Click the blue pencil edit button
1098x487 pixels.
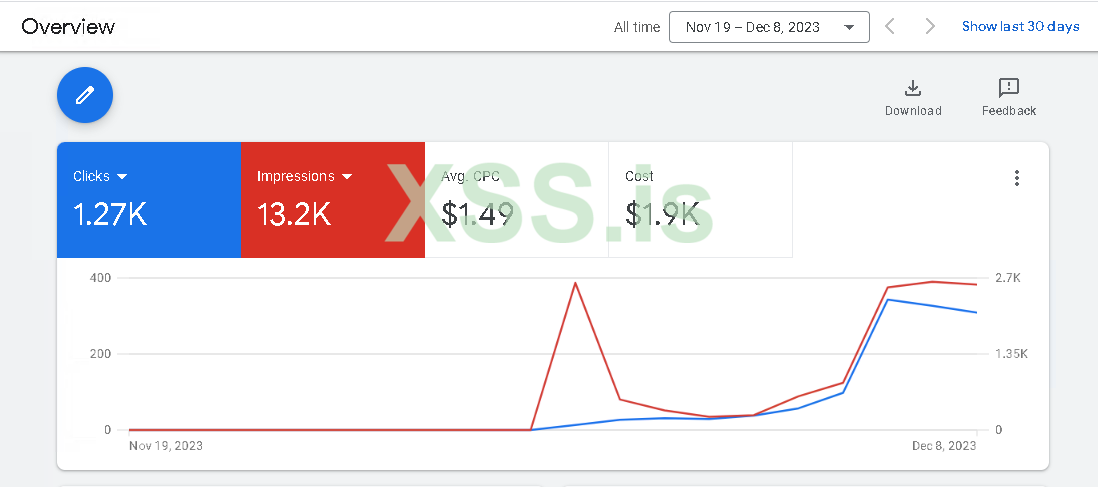click(85, 95)
